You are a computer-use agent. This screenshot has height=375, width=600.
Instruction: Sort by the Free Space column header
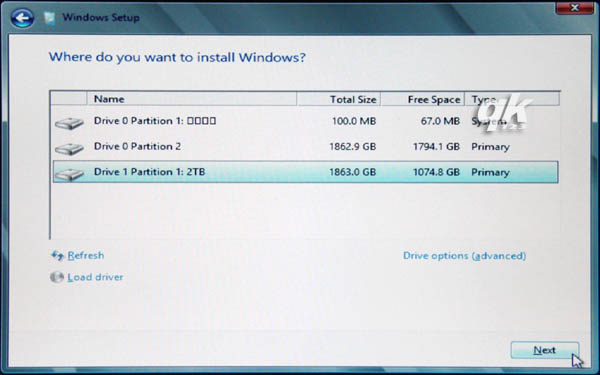423,99
